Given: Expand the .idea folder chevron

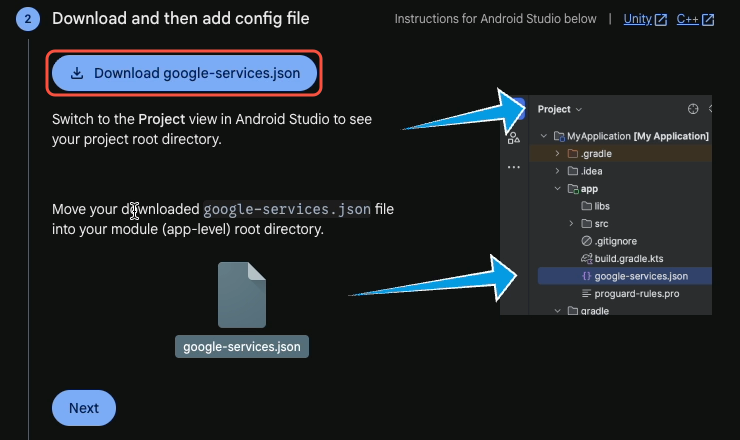Looking at the screenshot, I should [x=557, y=171].
